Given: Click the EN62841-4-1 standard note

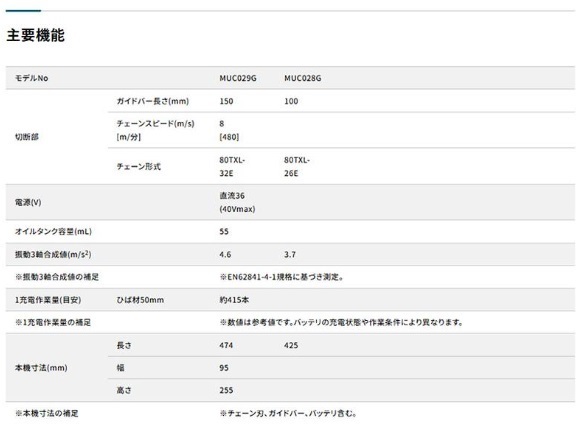Looking at the screenshot, I should 281,277.
